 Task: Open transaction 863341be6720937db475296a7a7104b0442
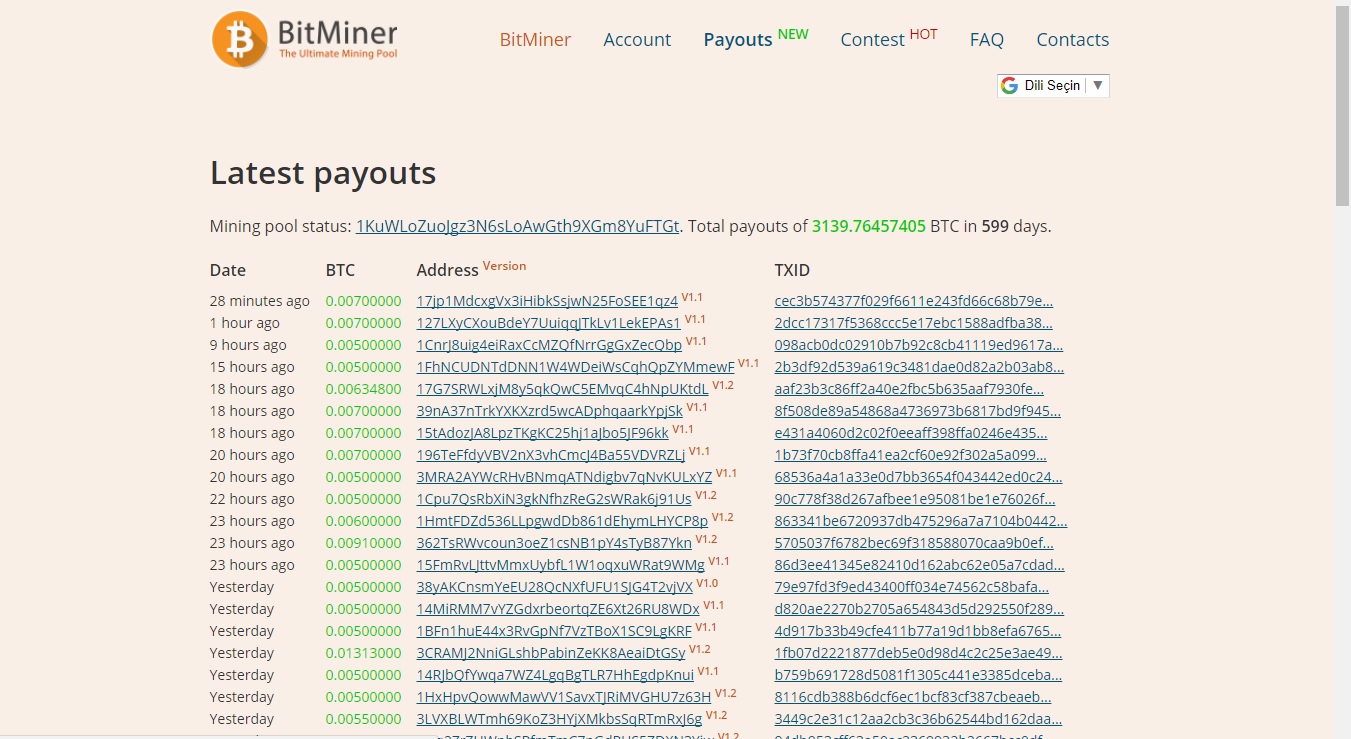pyautogui.click(x=921, y=521)
